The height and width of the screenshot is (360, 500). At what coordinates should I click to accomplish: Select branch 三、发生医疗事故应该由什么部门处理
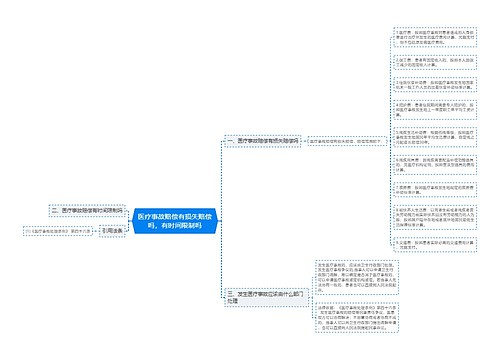pyautogui.click(x=266, y=297)
